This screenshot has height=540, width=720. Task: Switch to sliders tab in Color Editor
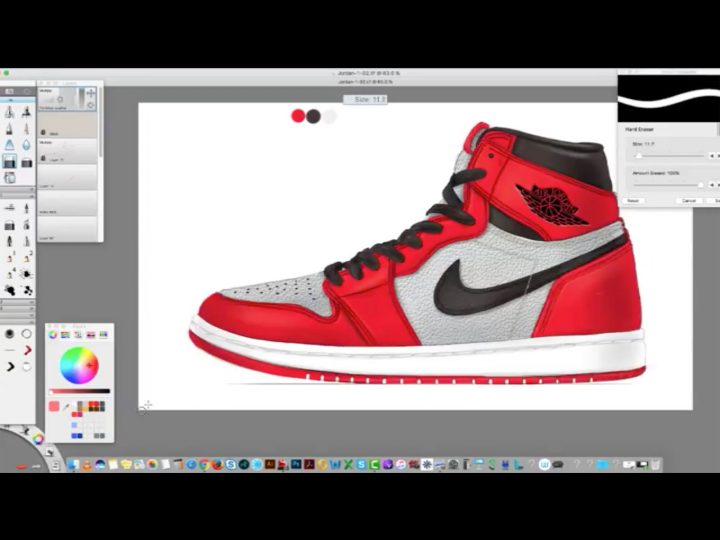[65, 335]
